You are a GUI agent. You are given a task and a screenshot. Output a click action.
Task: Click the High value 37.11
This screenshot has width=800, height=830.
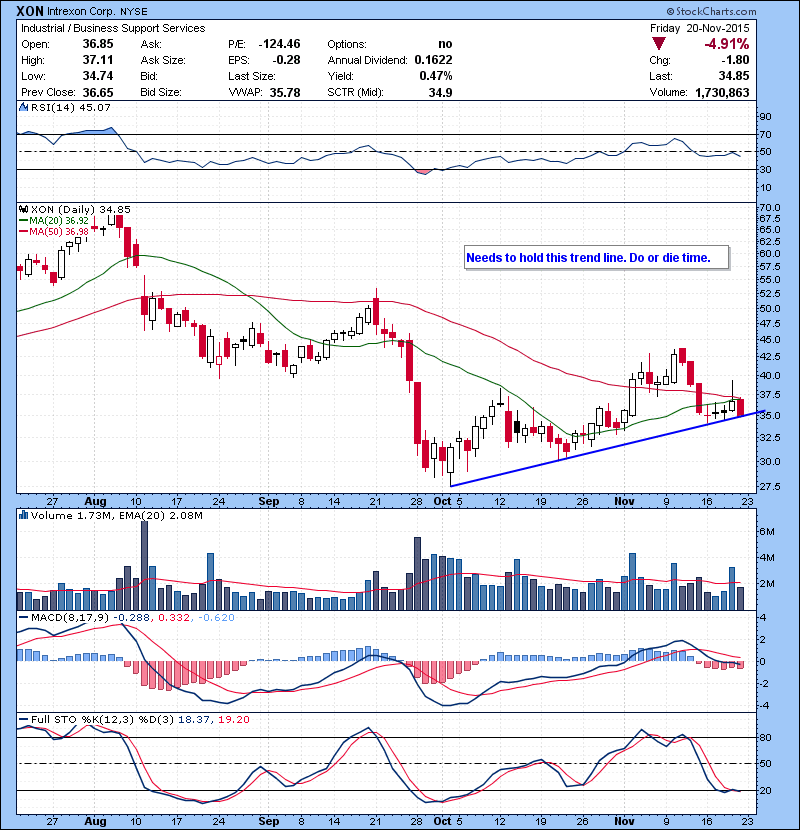(98, 60)
